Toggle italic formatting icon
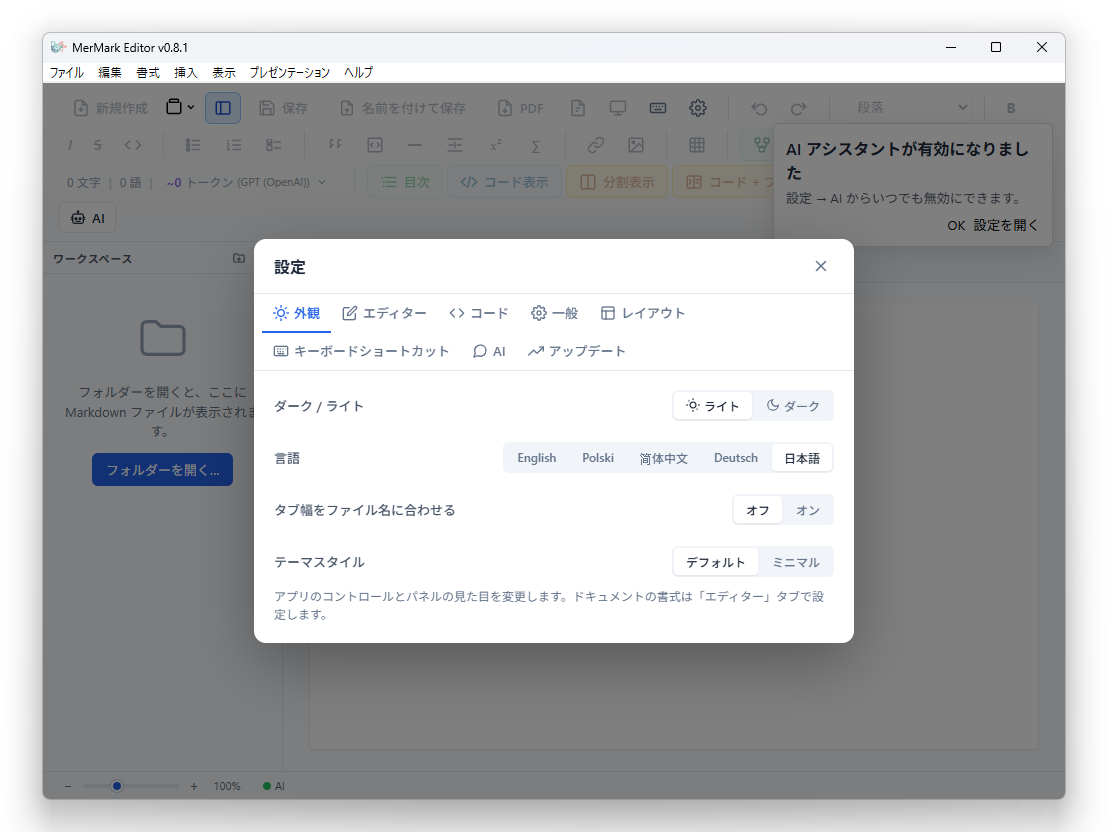 coord(69,145)
